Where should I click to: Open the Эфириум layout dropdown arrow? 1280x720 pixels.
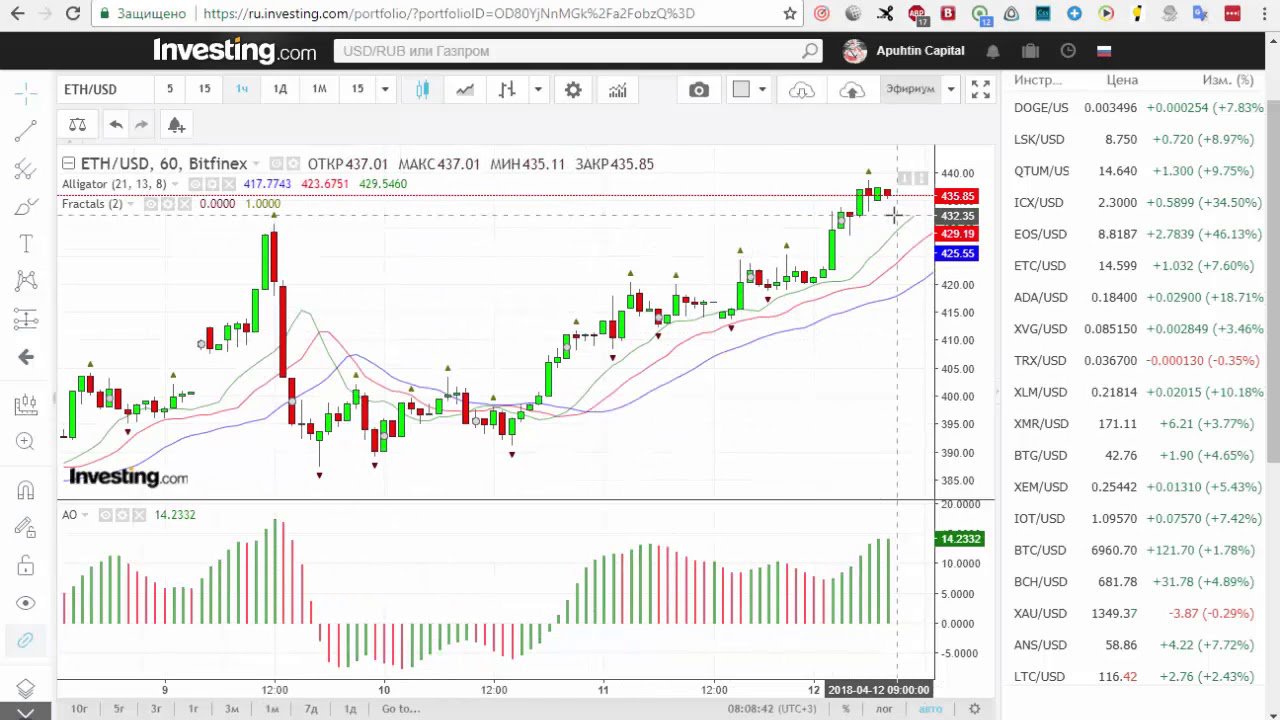coord(951,89)
